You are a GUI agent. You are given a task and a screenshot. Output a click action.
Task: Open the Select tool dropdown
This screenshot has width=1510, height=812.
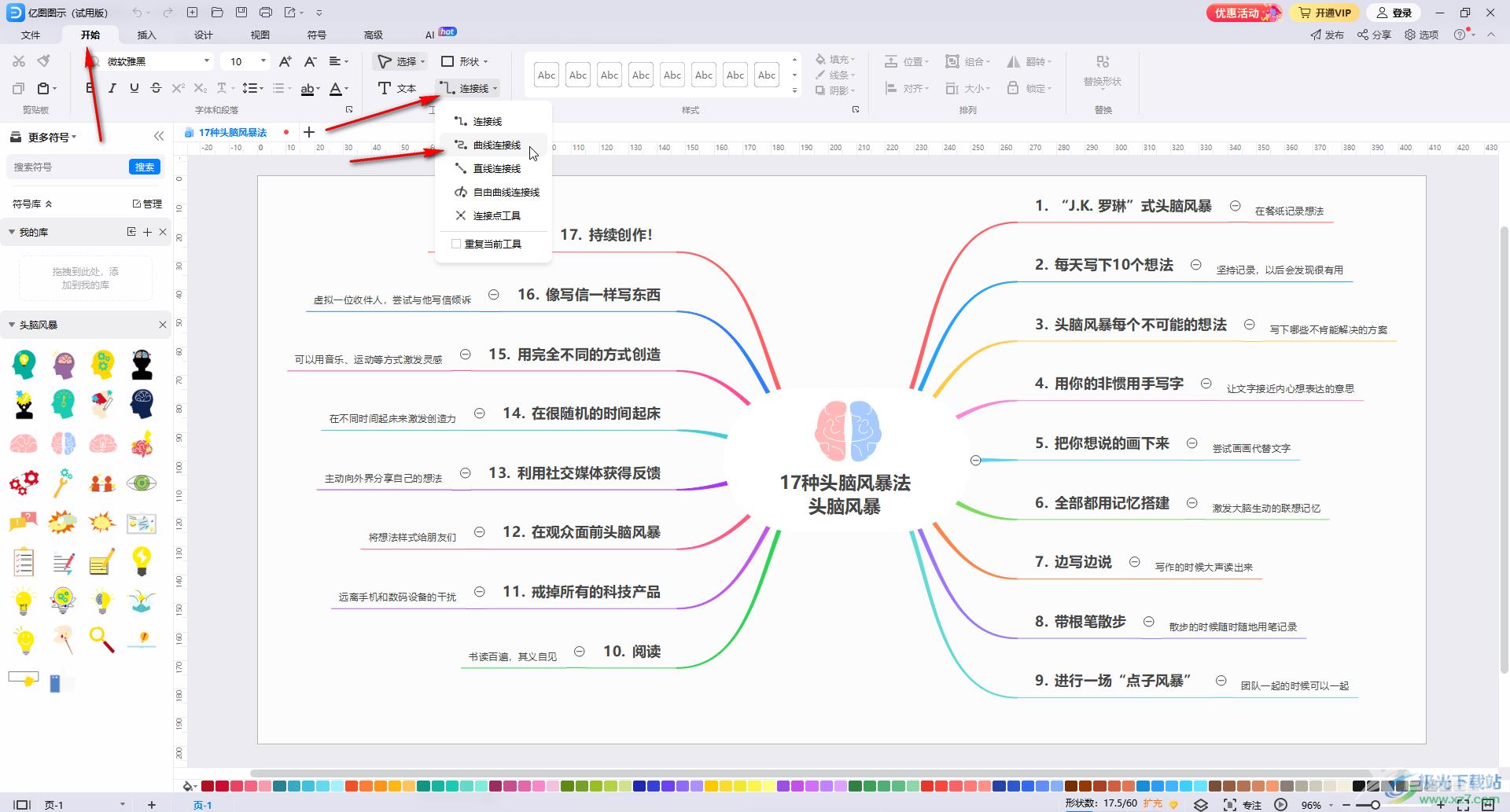tap(422, 61)
